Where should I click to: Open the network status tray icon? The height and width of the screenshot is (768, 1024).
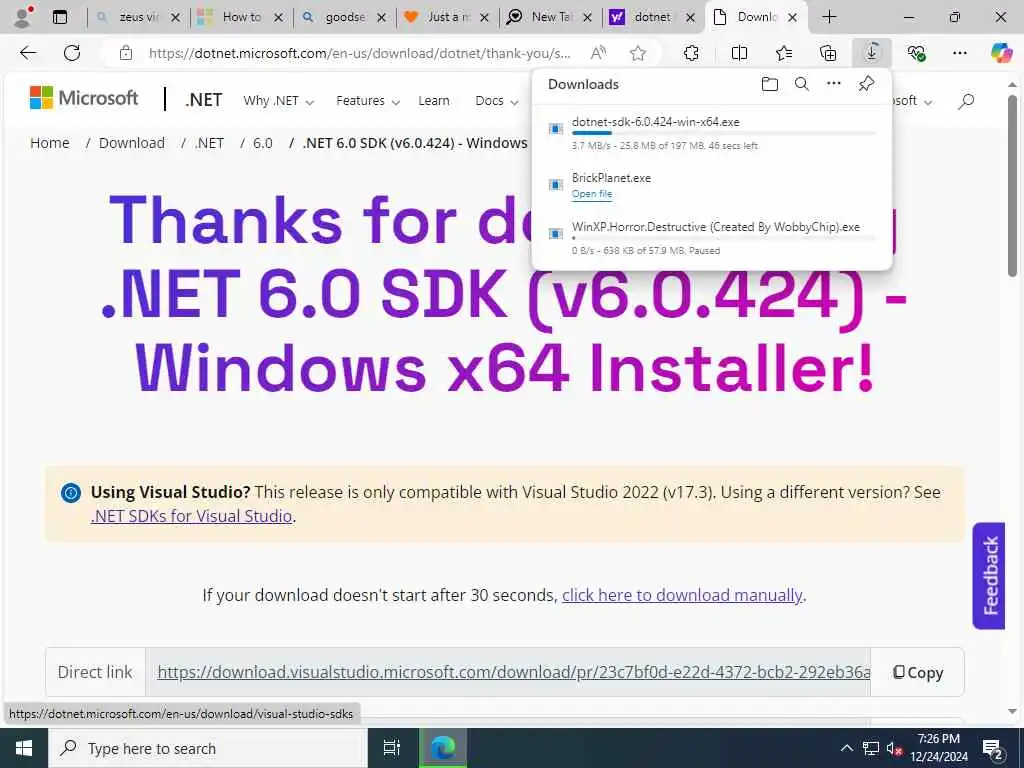coord(871,748)
